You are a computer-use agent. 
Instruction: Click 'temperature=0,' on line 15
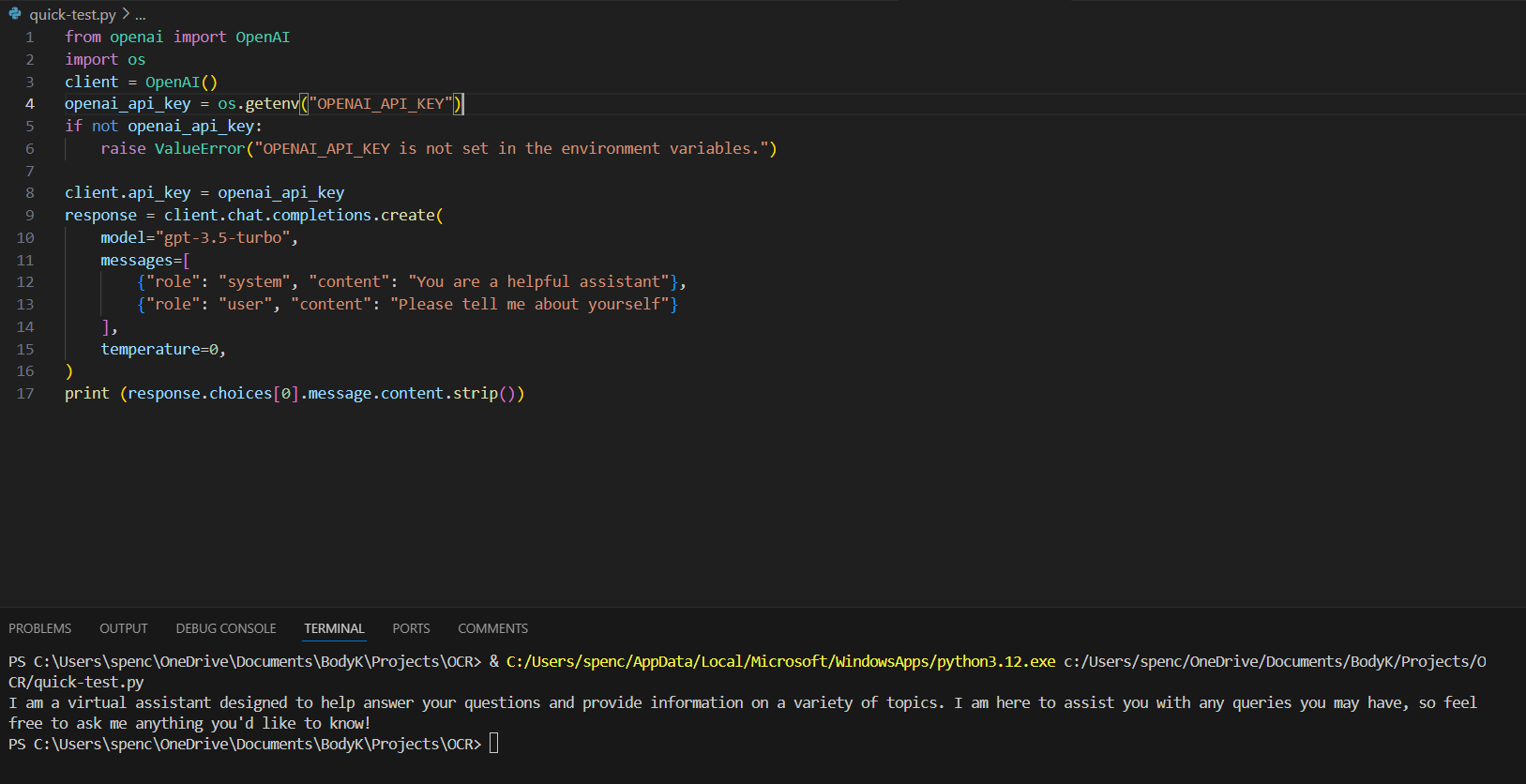(163, 350)
